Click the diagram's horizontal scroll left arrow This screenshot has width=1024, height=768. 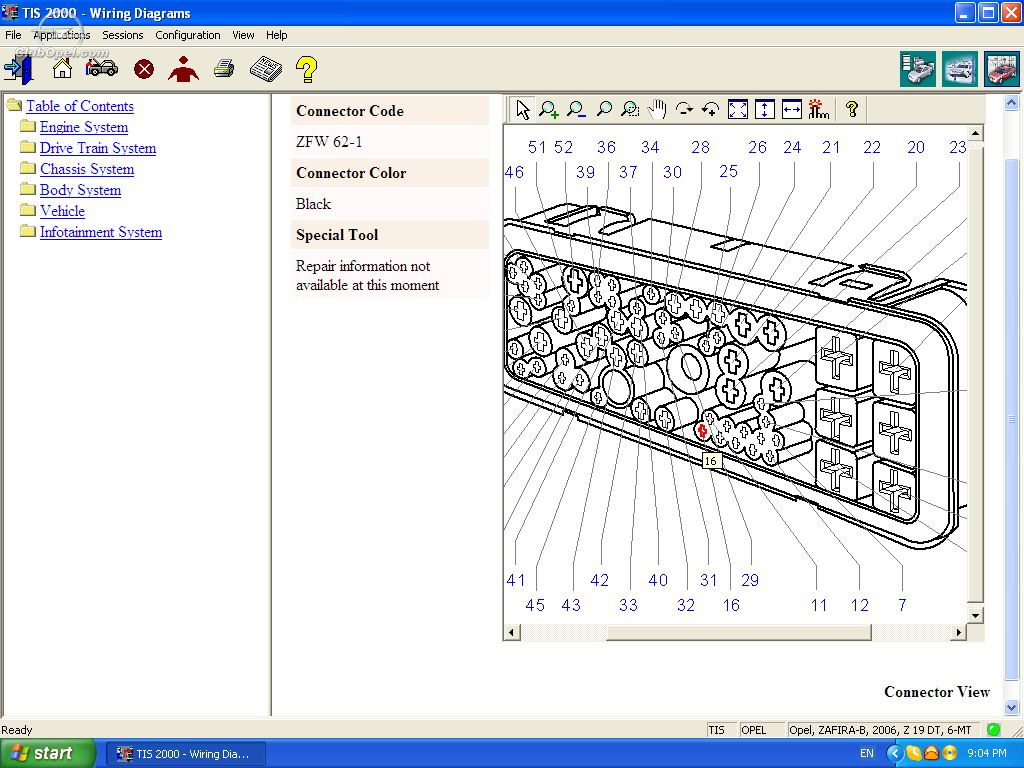click(x=511, y=632)
